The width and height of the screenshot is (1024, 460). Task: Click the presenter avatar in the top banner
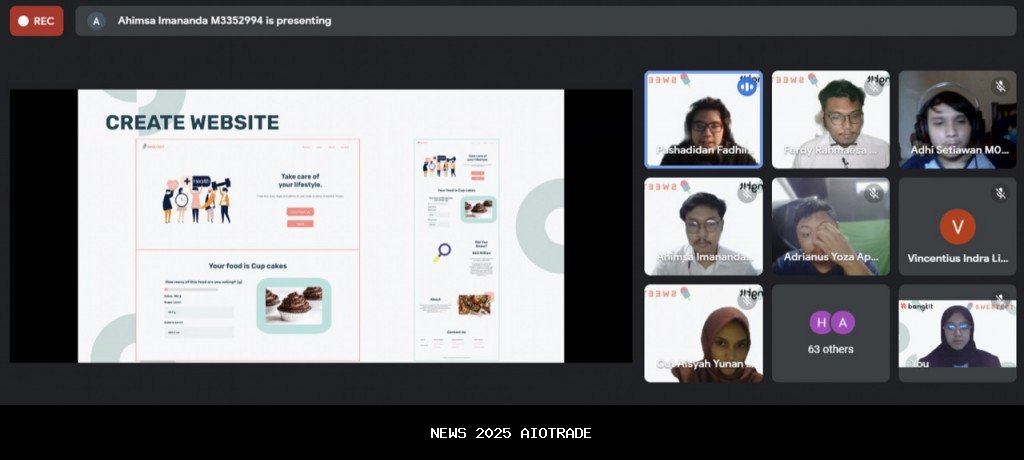97,21
